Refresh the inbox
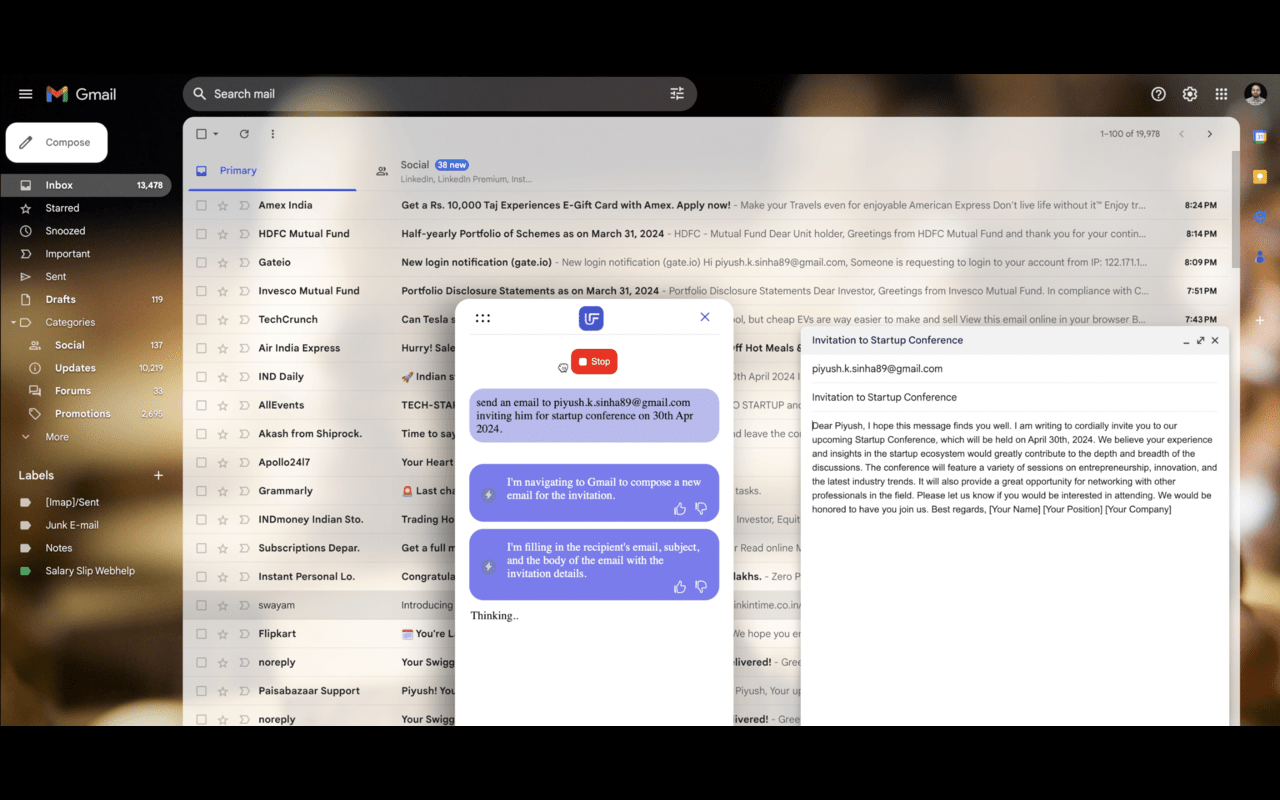This screenshot has height=800, width=1280. [244, 134]
